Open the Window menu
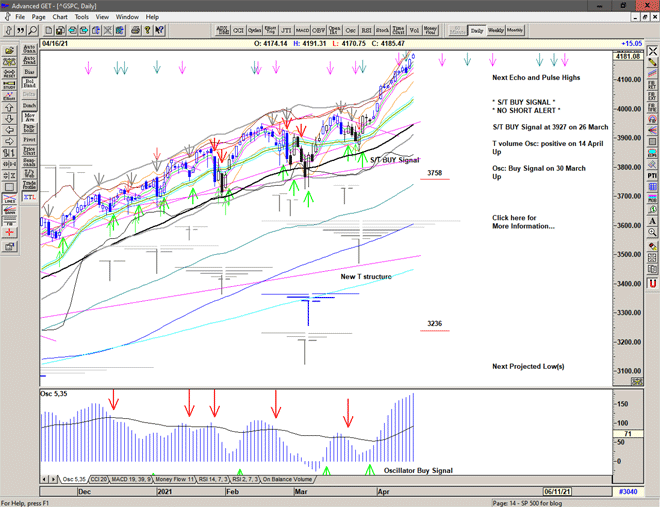The width and height of the screenshot is (660, 507). pyautogui.click(x=127, y=17)
